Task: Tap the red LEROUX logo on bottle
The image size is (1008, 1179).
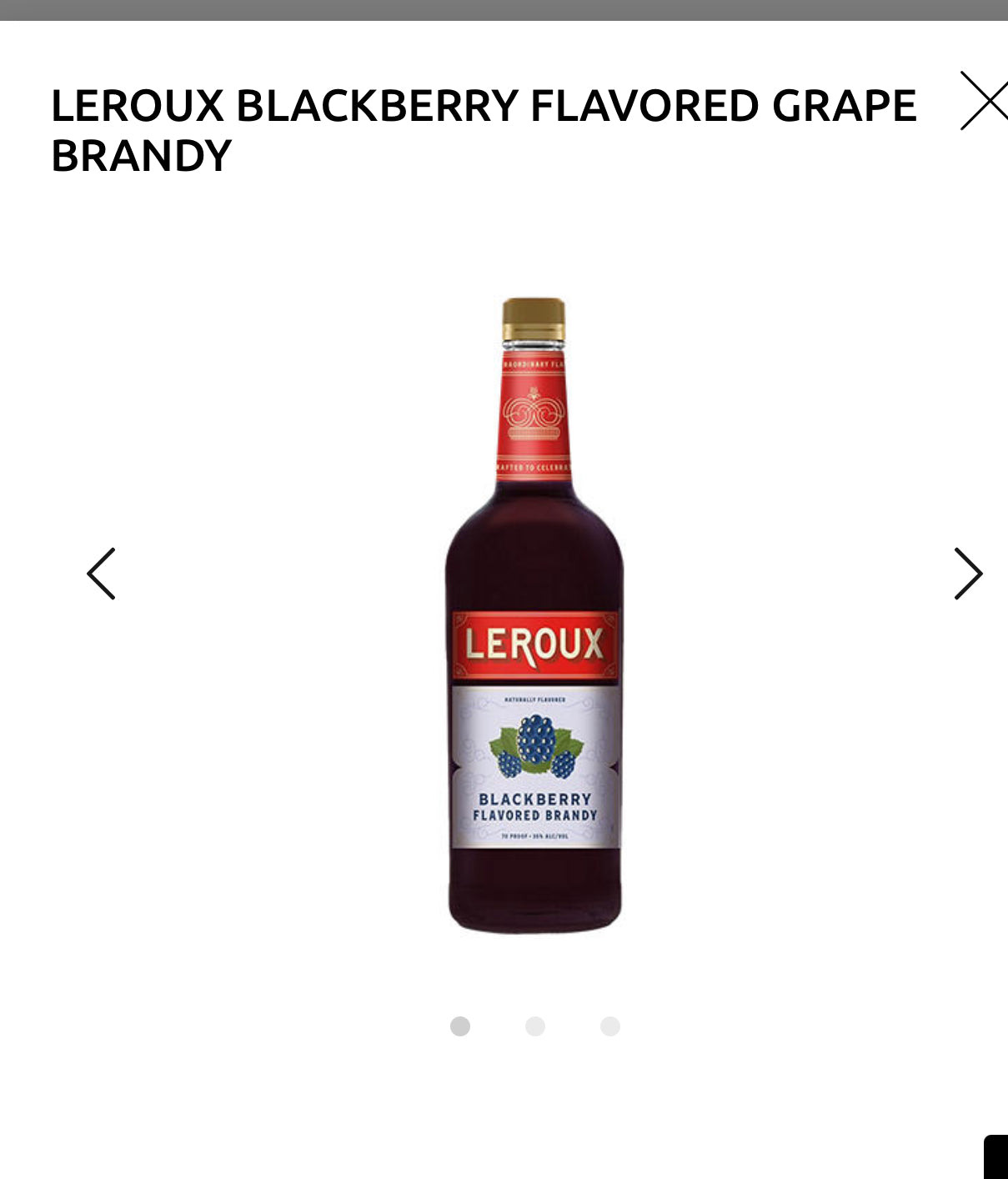Action: (534, 645)
